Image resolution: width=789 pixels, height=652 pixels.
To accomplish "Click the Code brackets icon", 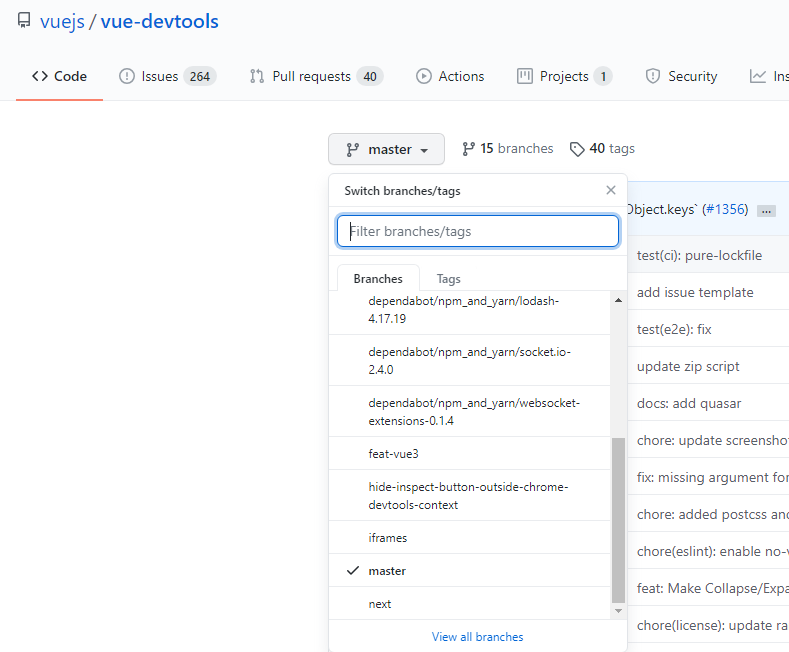I will pyautogui.click(x=40, y=76).
